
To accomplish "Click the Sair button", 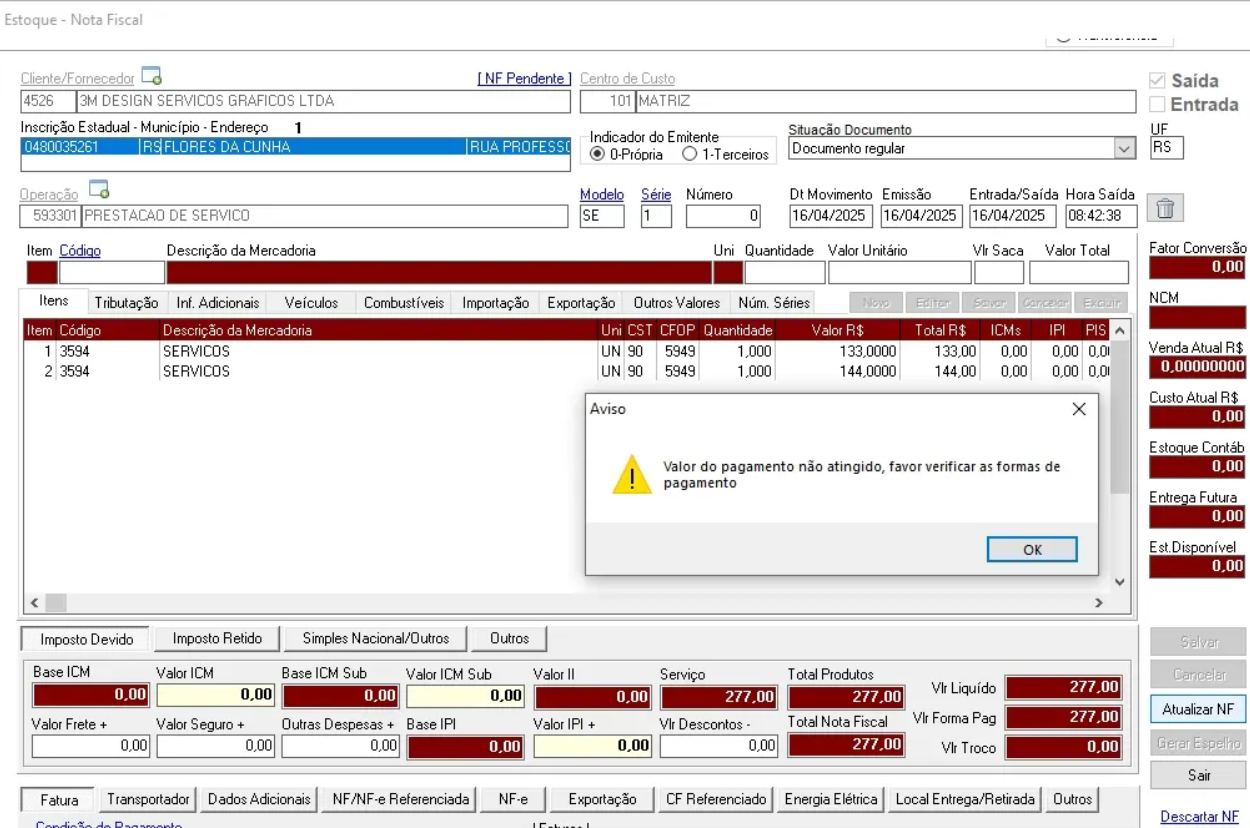I will pyautogui.click(x=1198, y=775).
